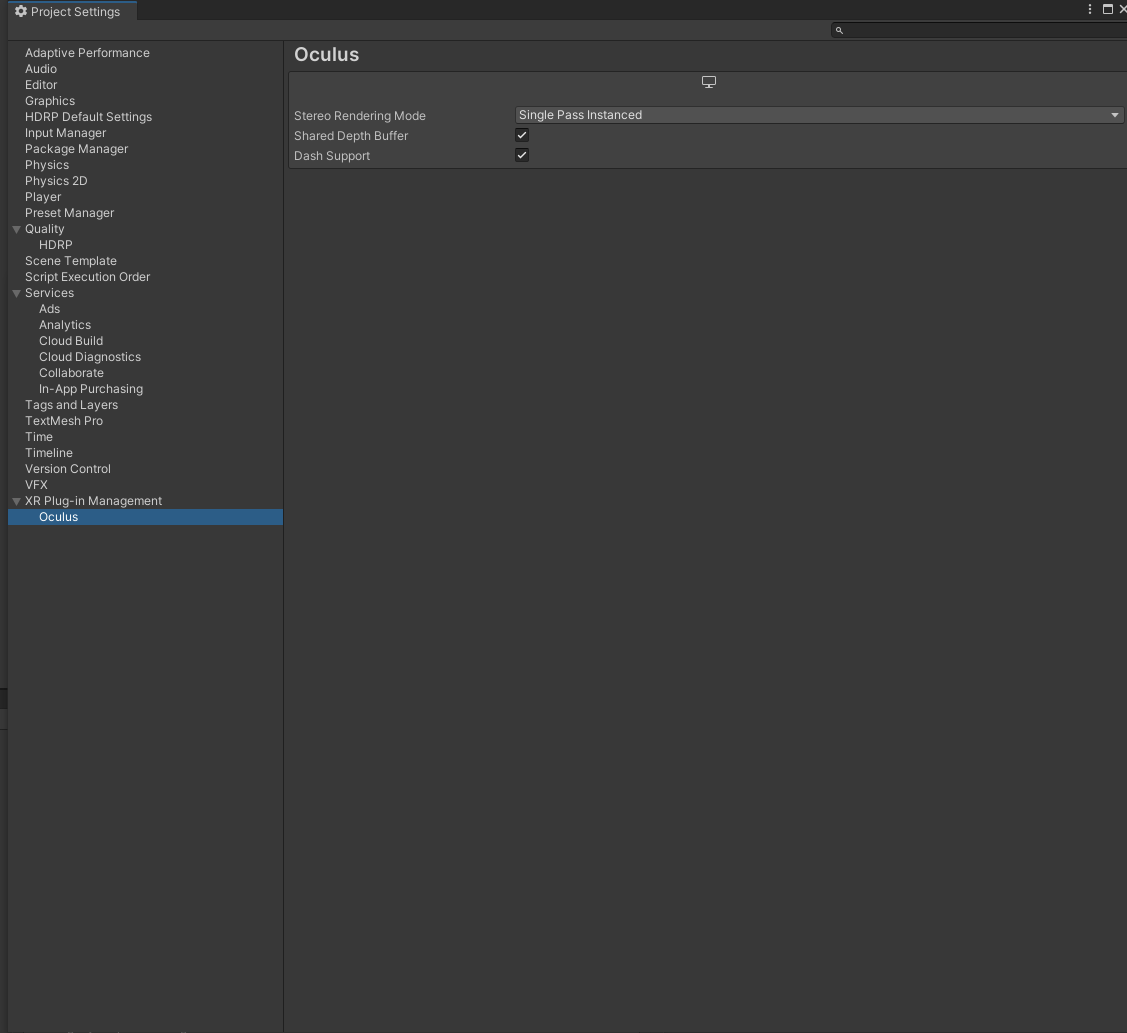Collapse the Quality settings group
This screenshot has width=1127, height=1033.
[x=16, y=228]
